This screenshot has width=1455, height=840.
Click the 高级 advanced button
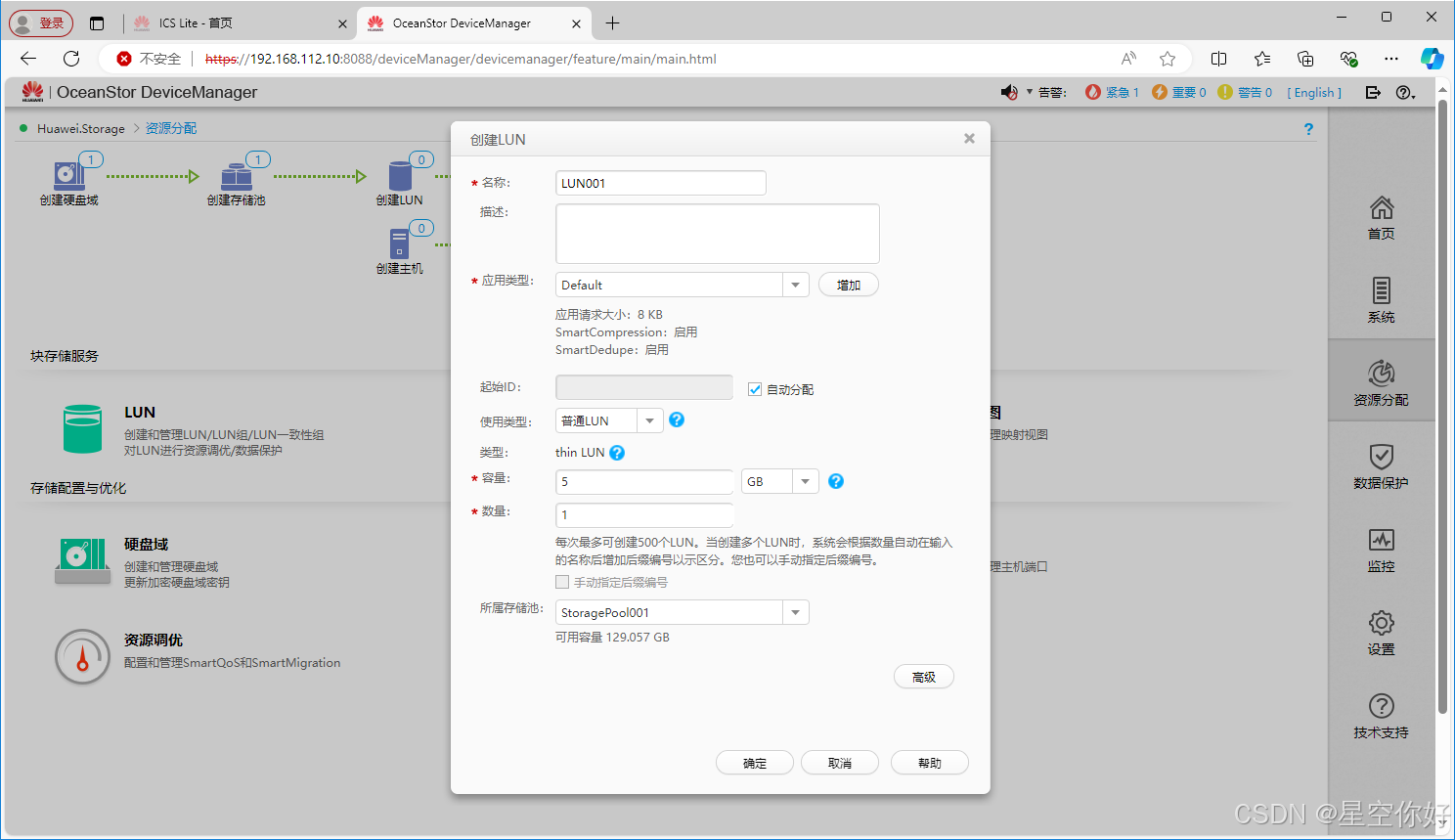click(x=924, y=677)
